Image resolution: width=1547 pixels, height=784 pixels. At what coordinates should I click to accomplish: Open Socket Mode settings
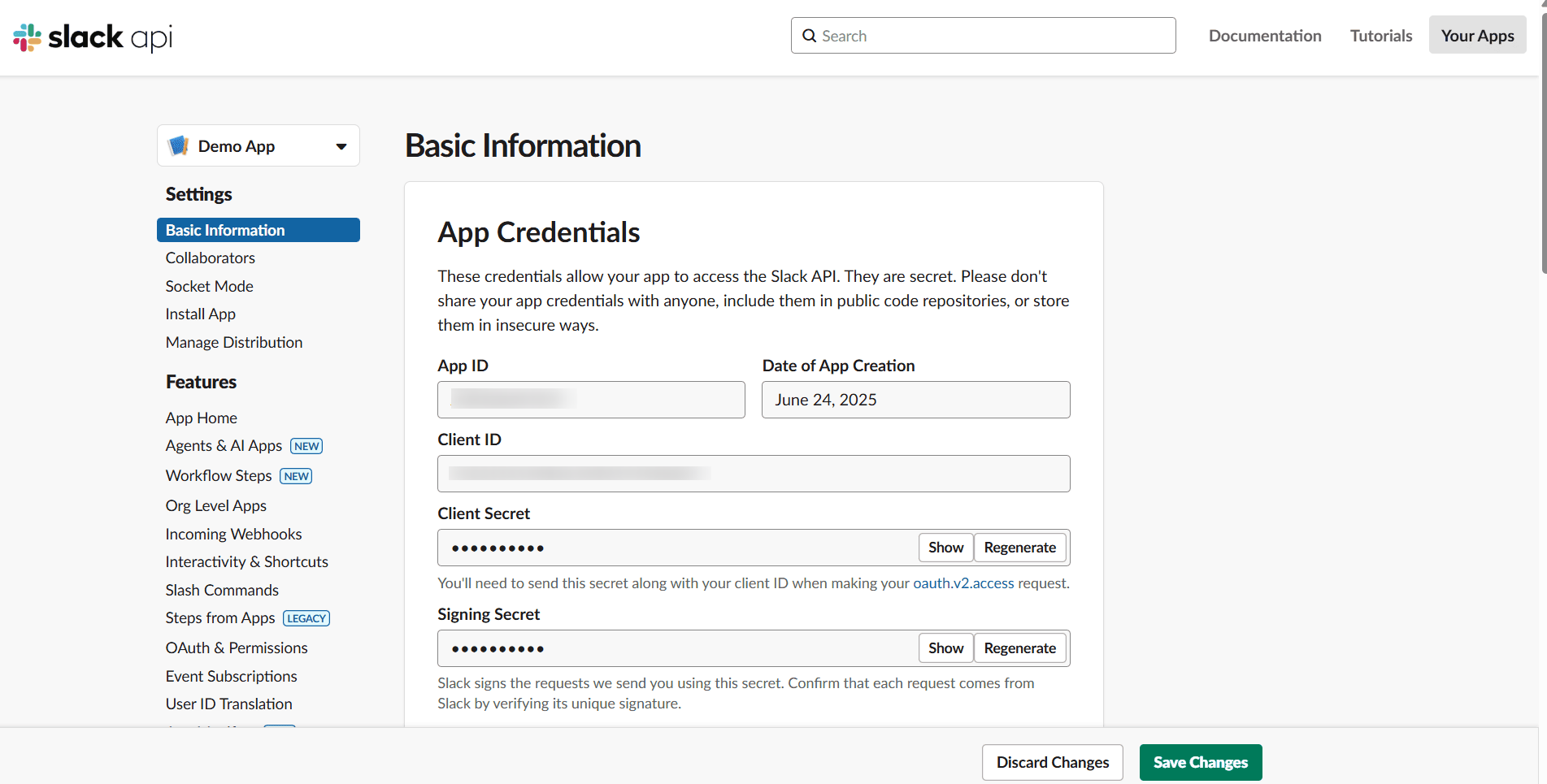[209, 286]
